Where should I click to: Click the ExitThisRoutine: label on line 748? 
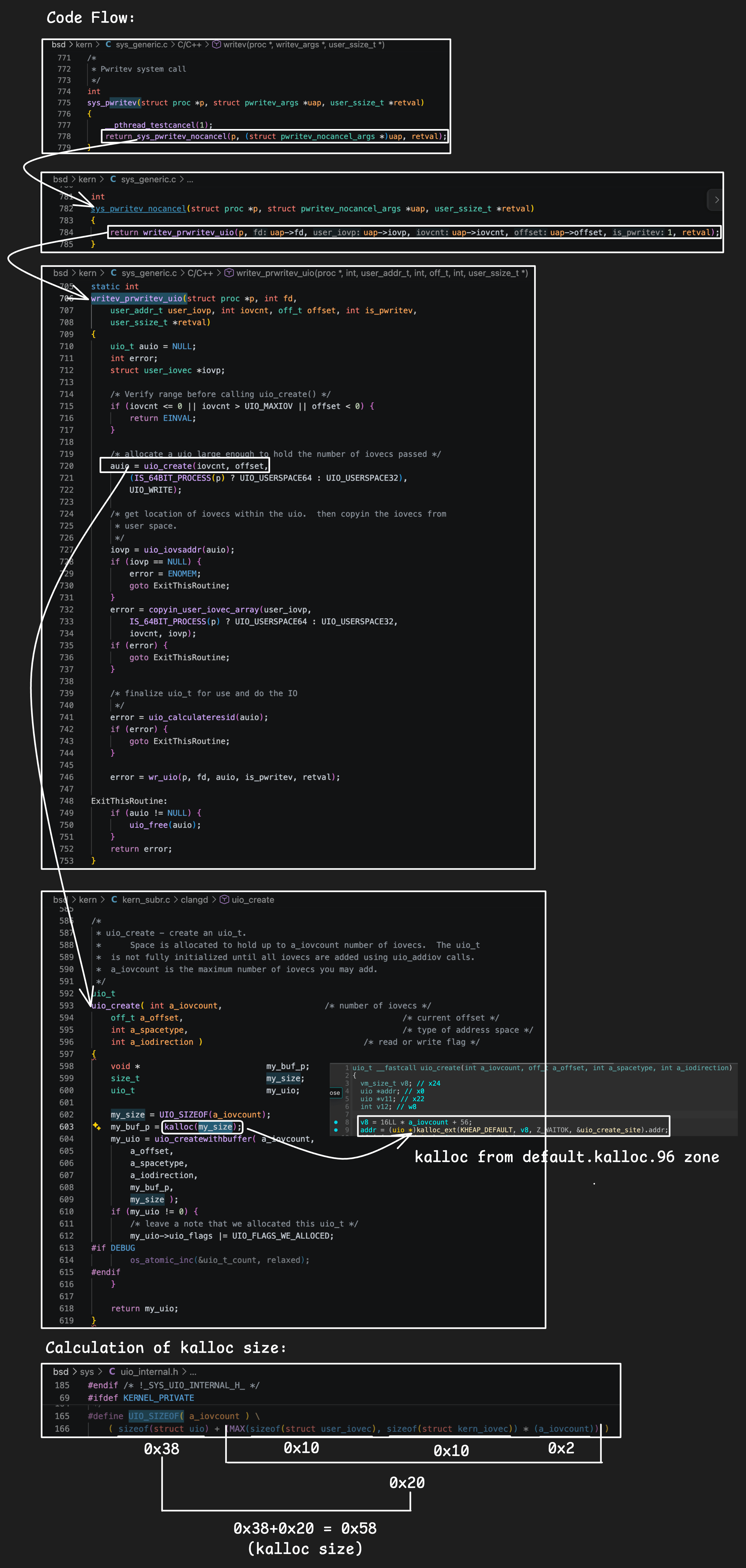click(129, 801)
